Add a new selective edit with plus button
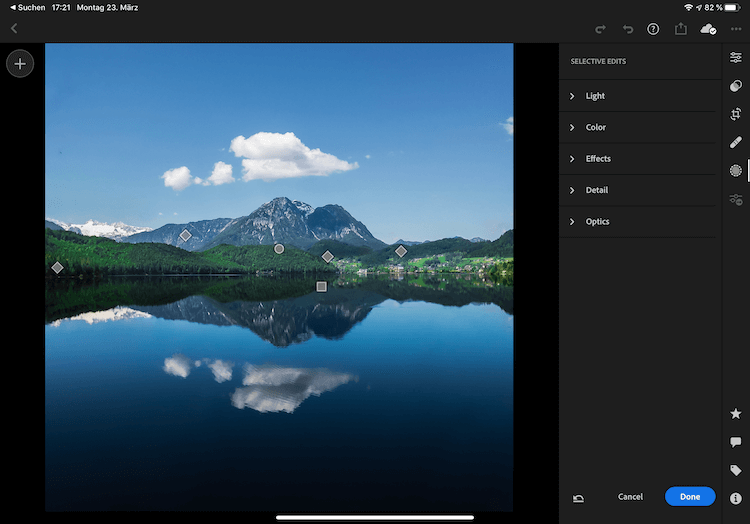Image resolution: width=750 pixels, height=524 pixels. [20, 64]
